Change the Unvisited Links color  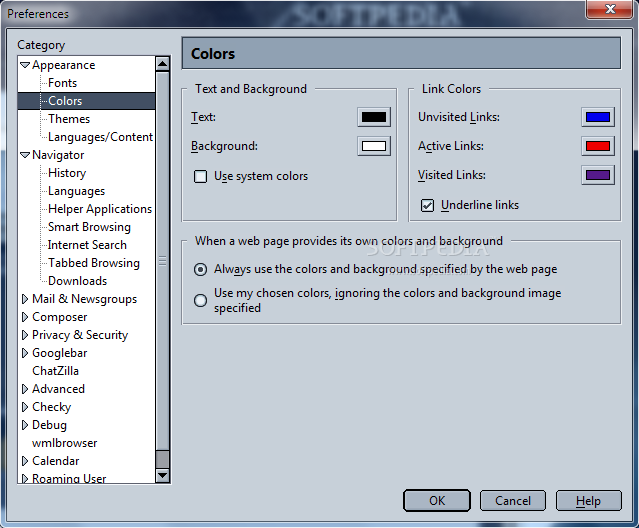[x=598, y=117]
